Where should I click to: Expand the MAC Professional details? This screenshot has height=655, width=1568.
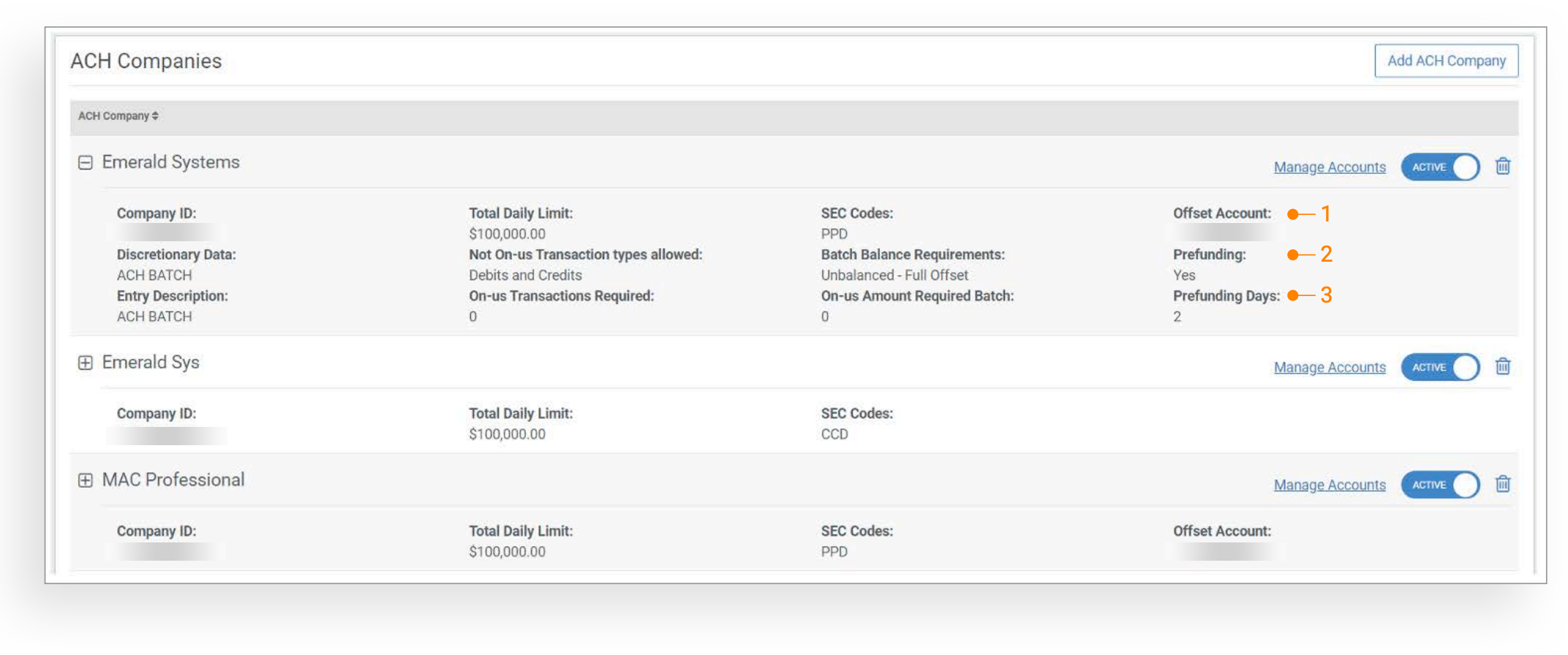(x=86, y=480)
